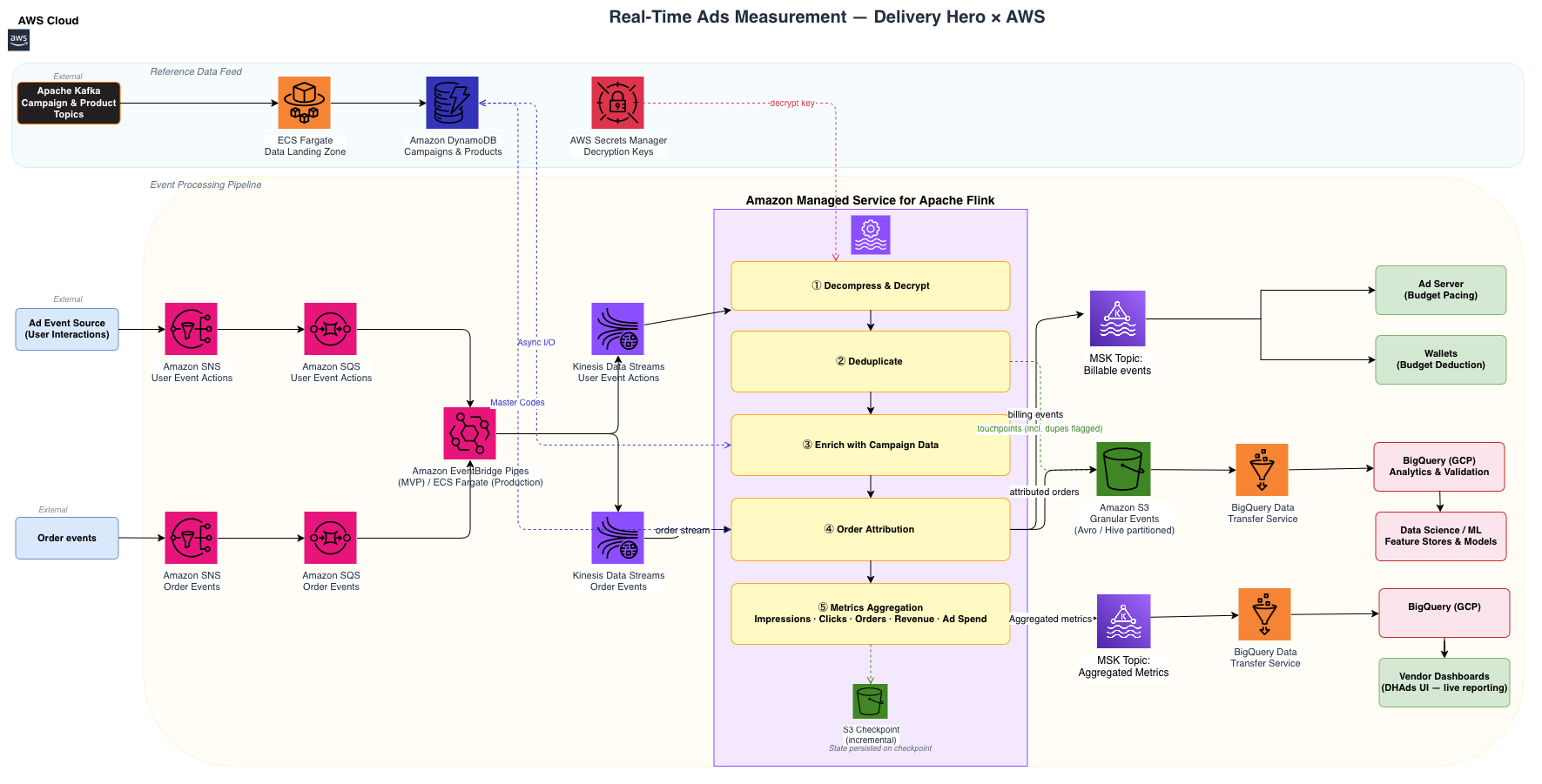Click the Ad Server Budget Pacing box

click(1440, 290)
